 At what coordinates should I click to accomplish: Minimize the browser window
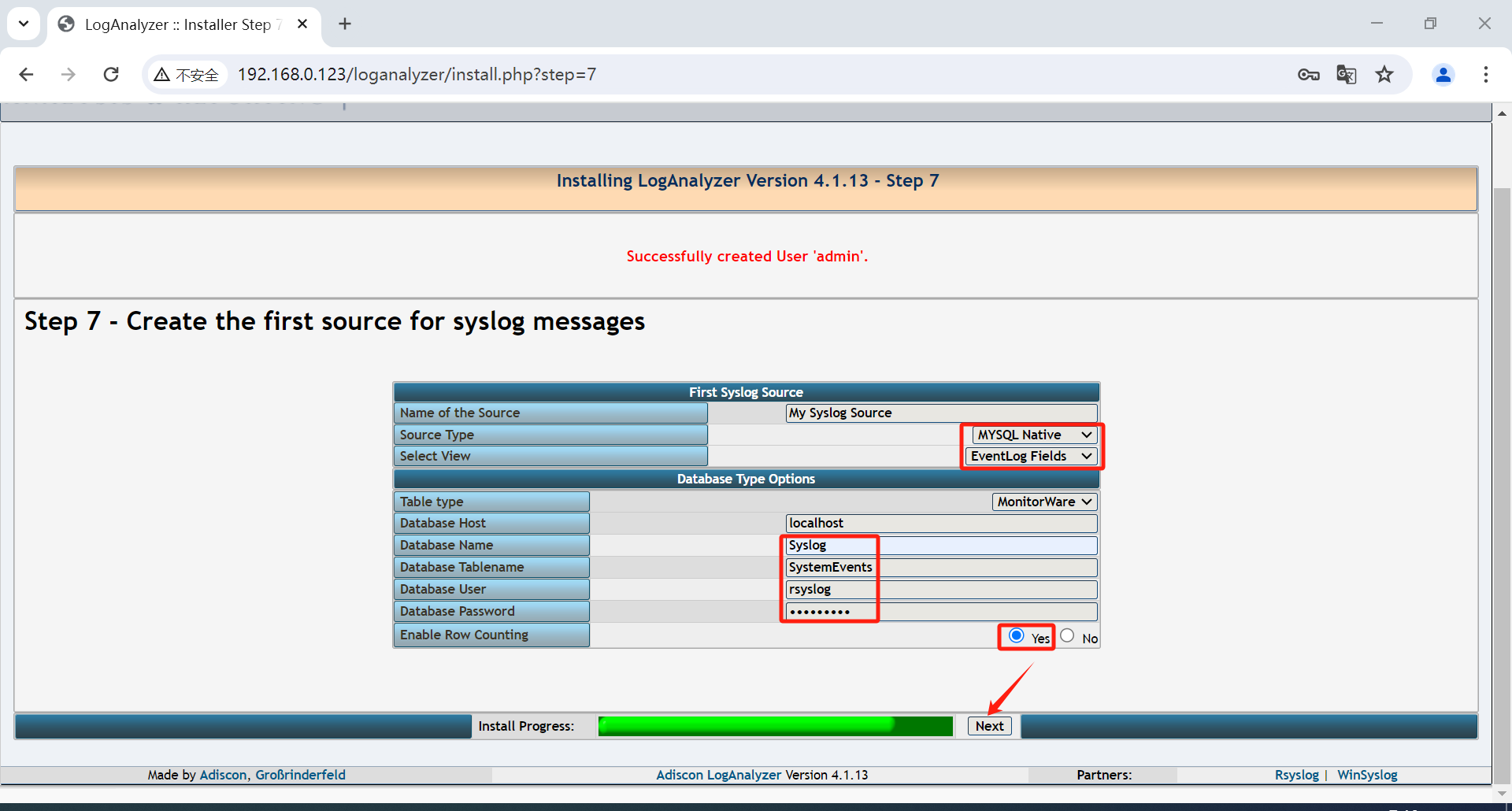tap(1377, 24)
